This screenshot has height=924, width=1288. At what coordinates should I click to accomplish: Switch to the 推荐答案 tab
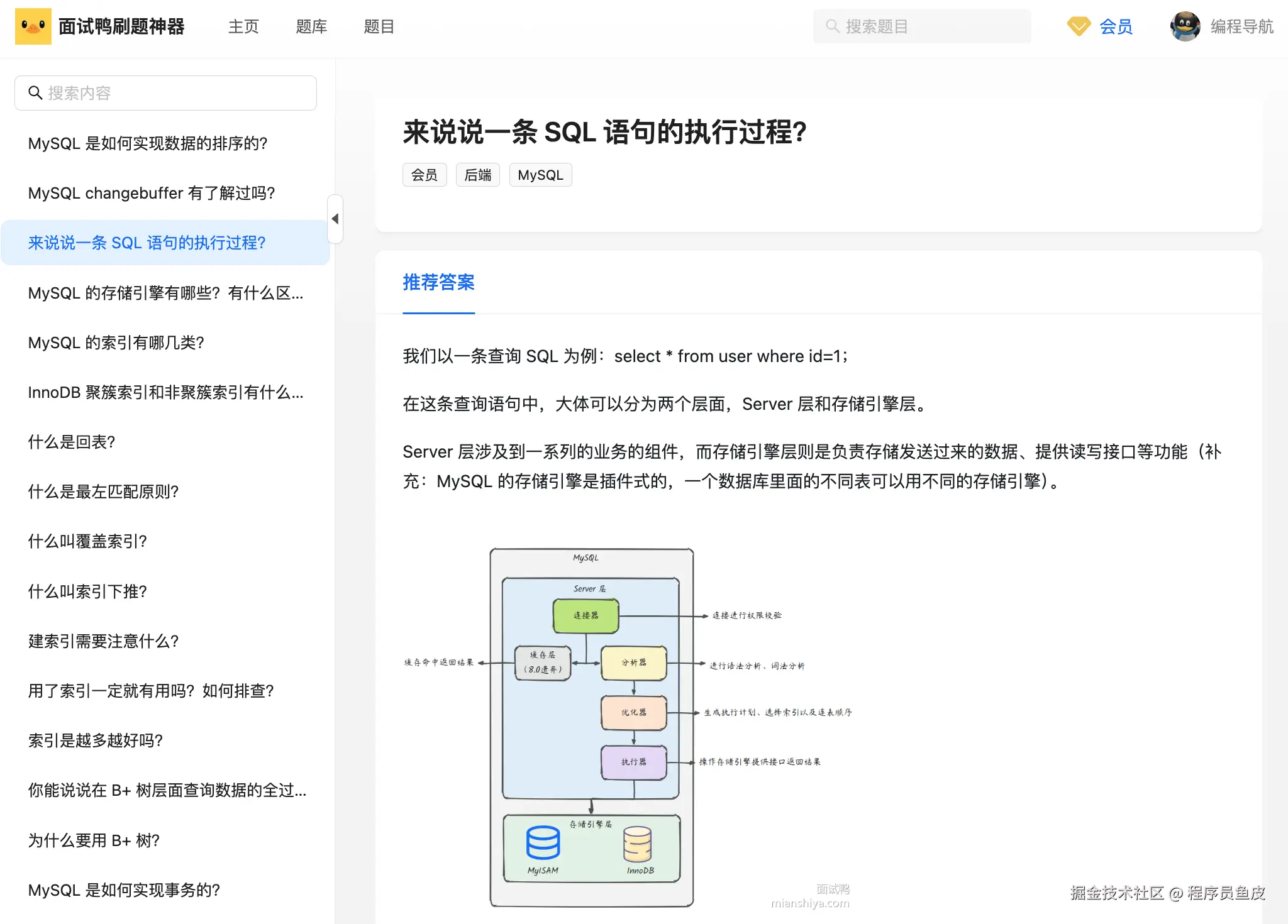[x=438, y=283]
